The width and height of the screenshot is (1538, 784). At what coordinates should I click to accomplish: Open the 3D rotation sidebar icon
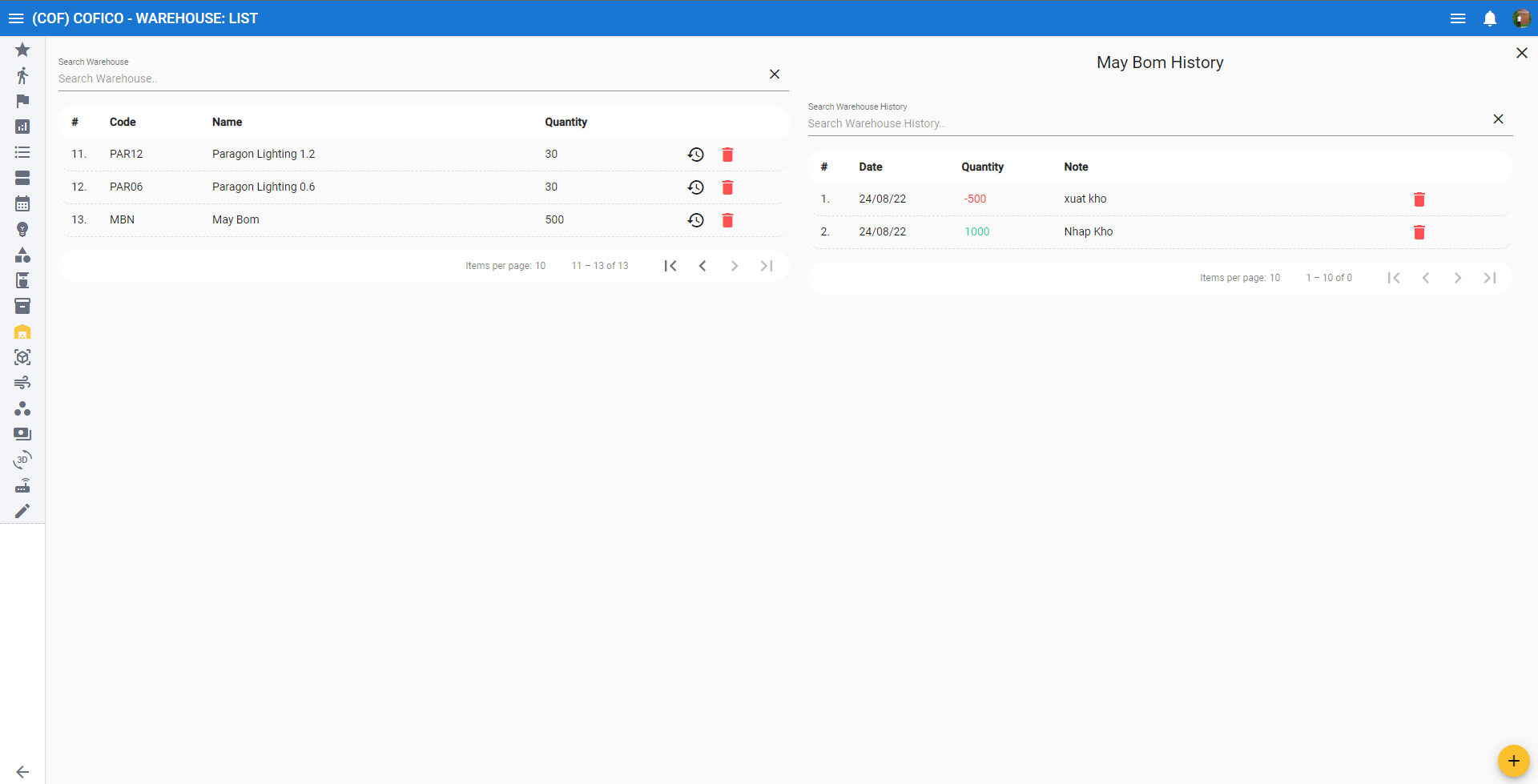[x=22, y=460]
